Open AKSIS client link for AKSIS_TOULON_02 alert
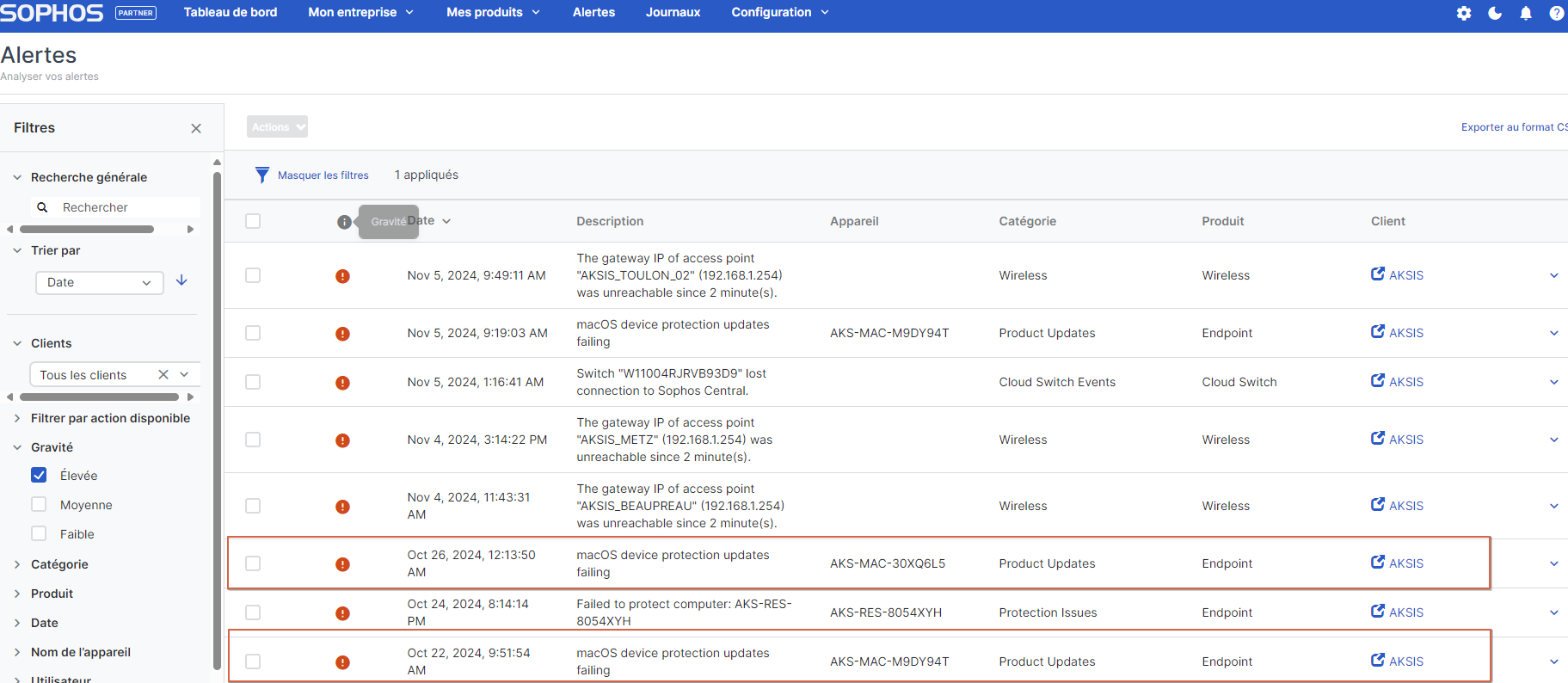The height and width of the screenshot is (683, 1568). pos(1397,275)
